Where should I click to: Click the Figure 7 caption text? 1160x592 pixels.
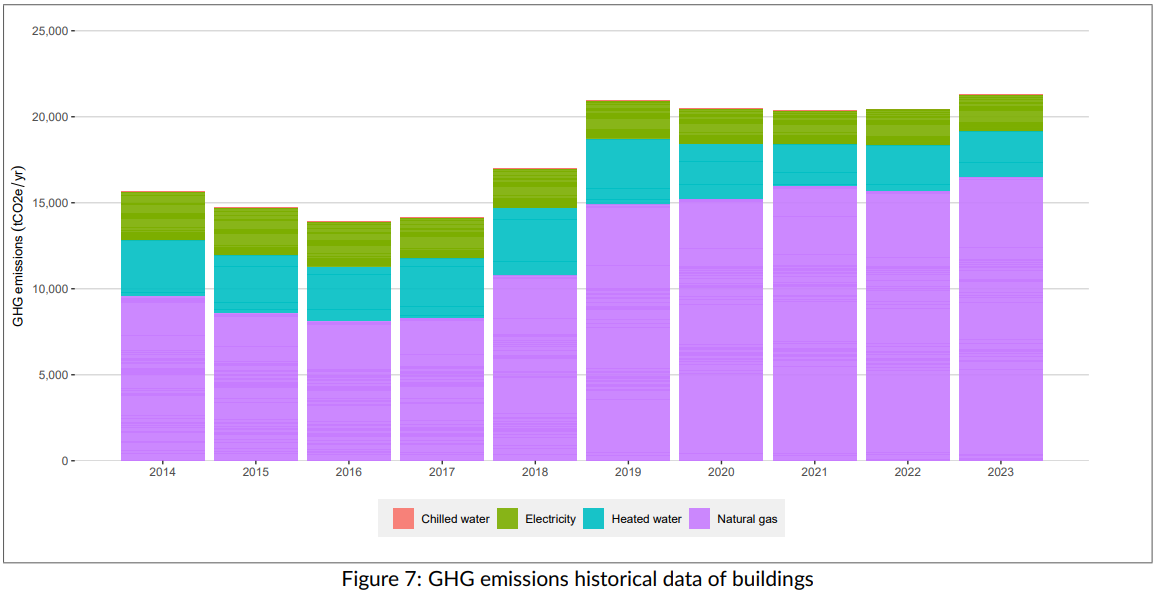click(579, 578)
